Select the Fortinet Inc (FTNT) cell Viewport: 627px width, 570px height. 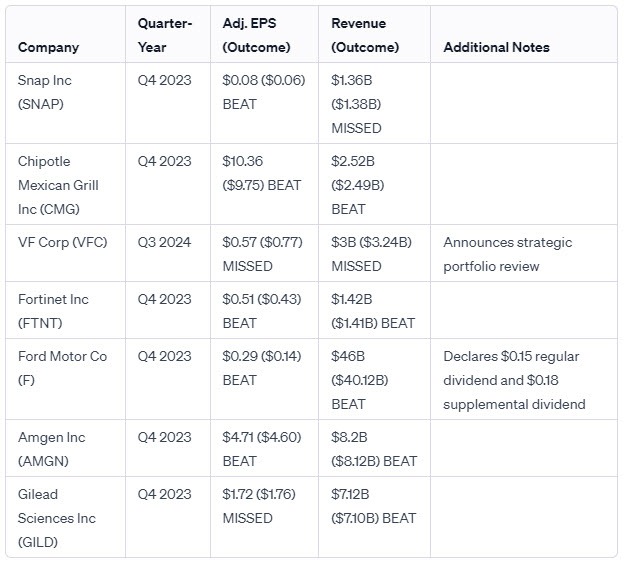52,310
